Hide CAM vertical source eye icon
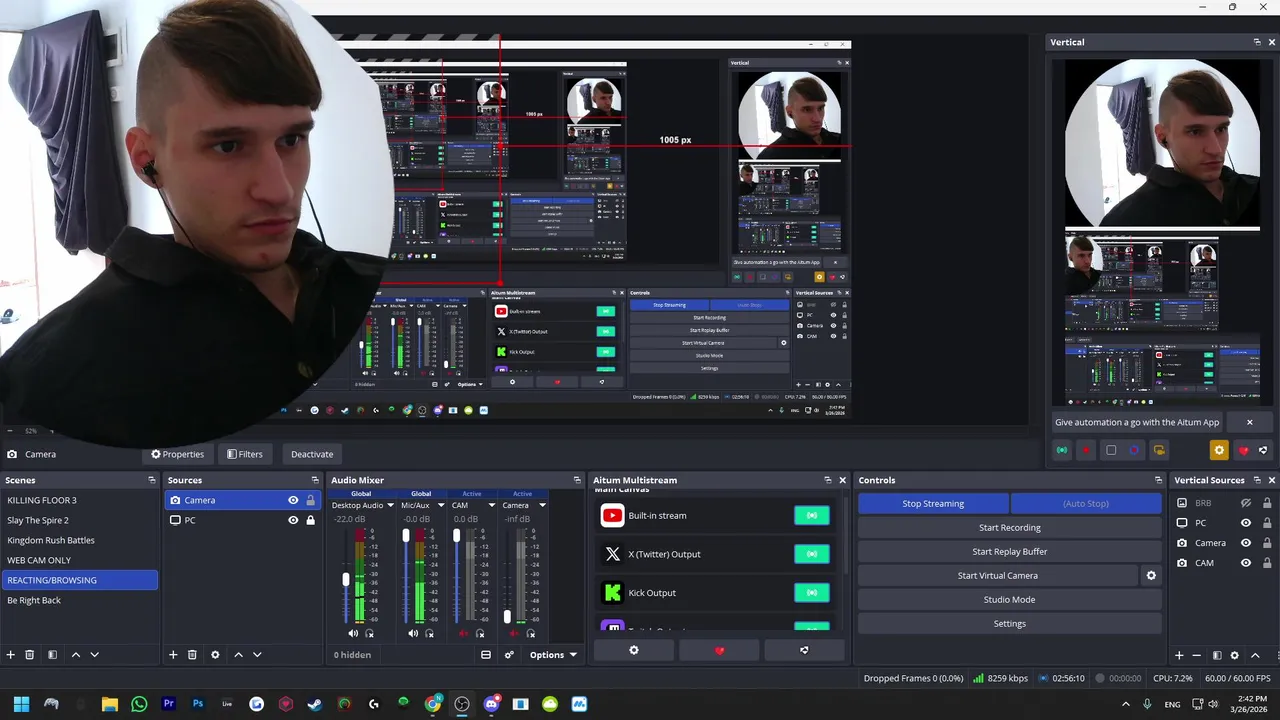This screenshot has width=1280, height=720. coord(1246,563)
